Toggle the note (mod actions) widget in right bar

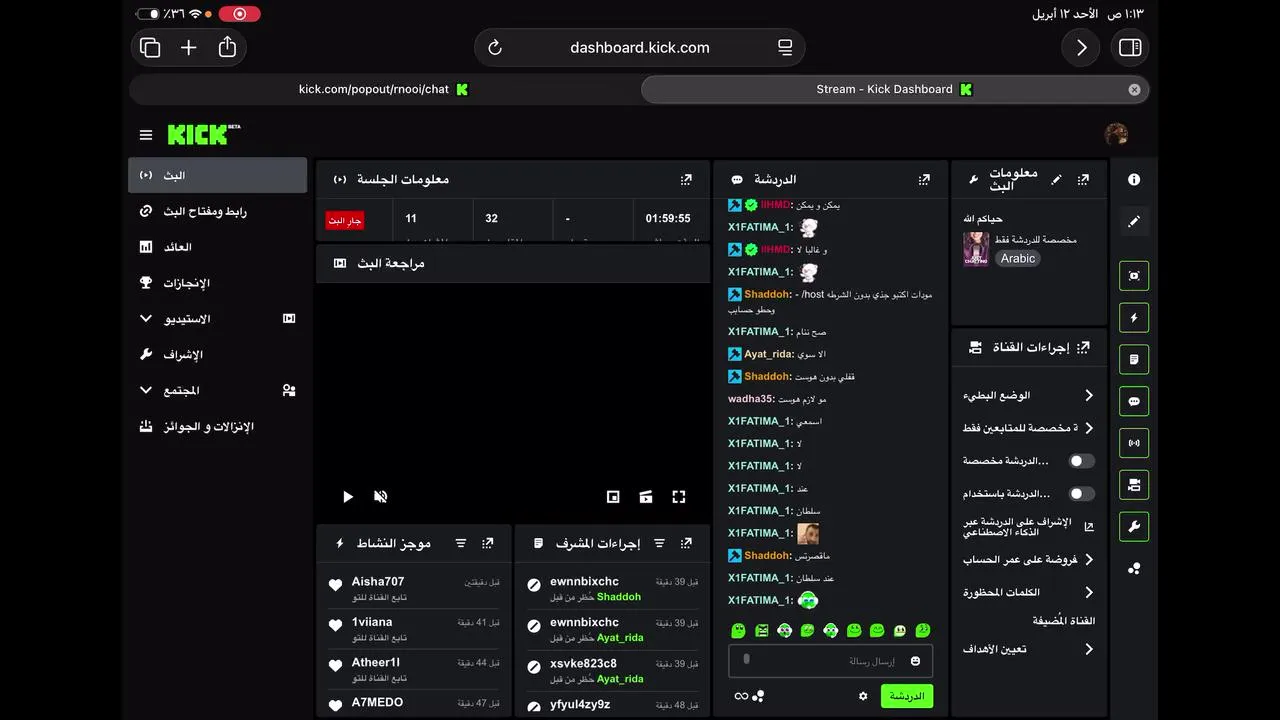pyautogui.click(x=1134, y=359)
